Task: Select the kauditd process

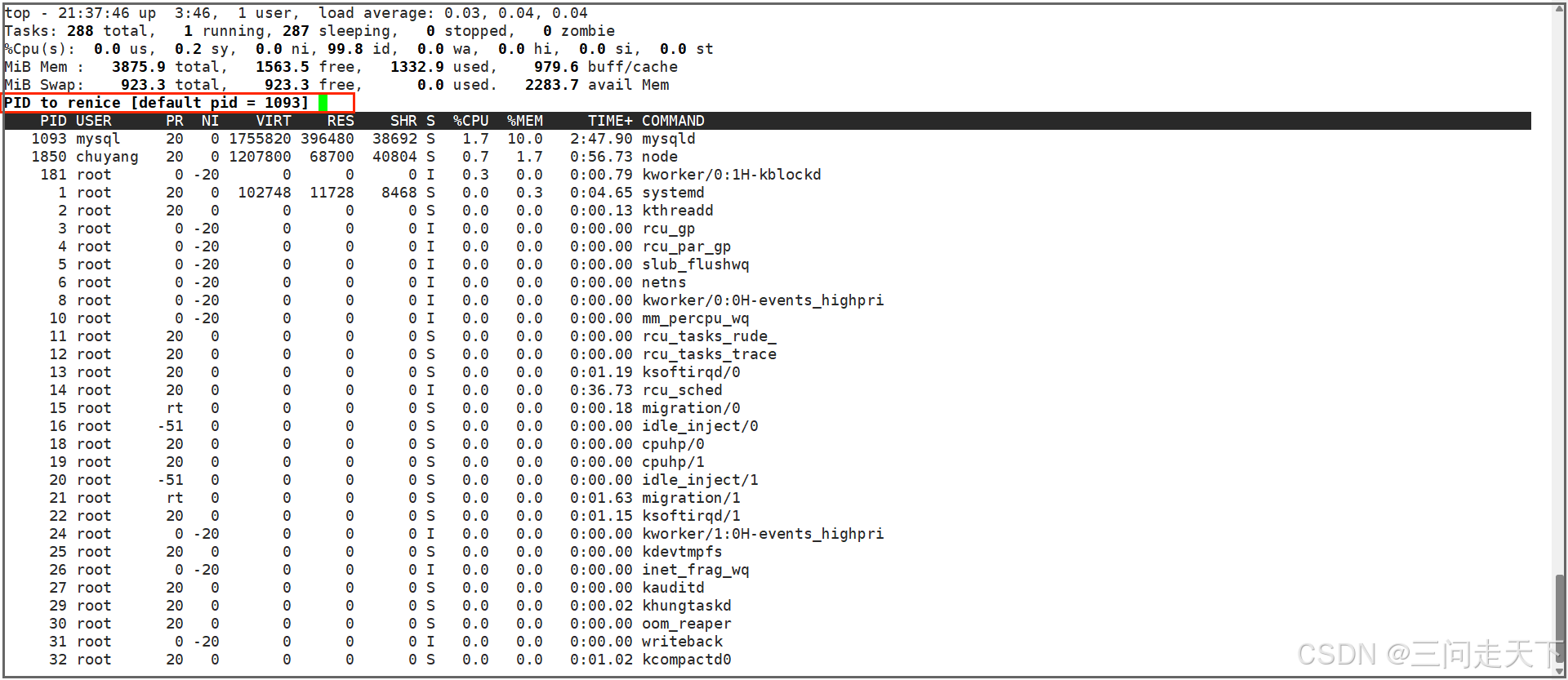Action: (x=673, y=588)
